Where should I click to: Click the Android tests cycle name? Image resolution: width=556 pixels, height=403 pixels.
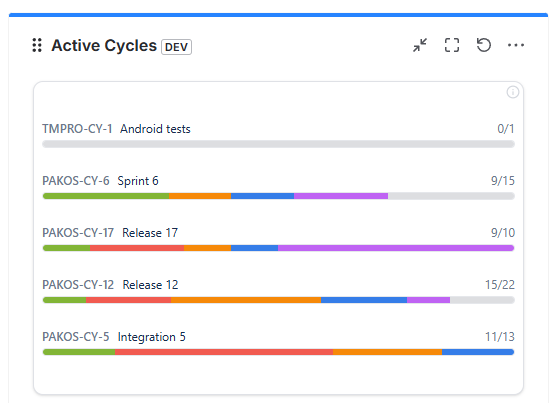tap(155, 129)
